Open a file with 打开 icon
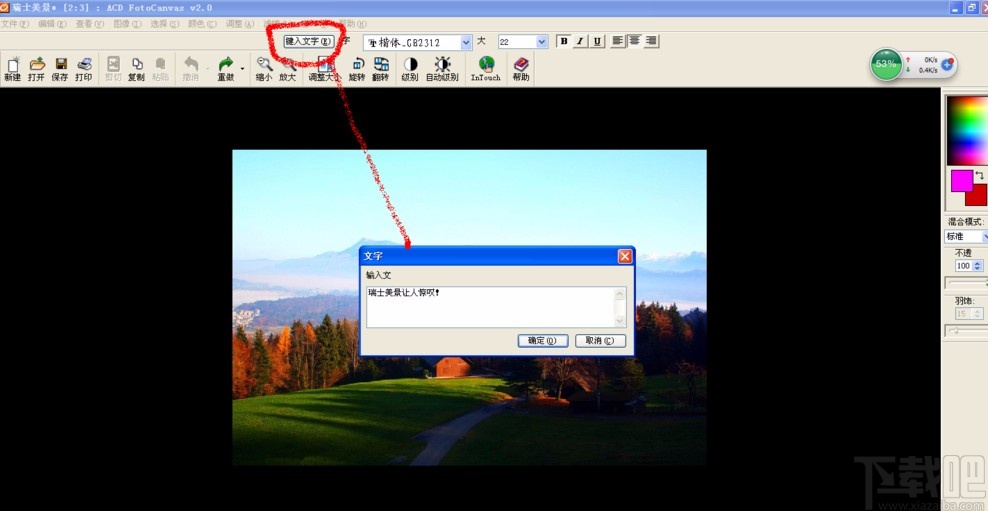This screenshot has width=988, height=511. [37, 69]
